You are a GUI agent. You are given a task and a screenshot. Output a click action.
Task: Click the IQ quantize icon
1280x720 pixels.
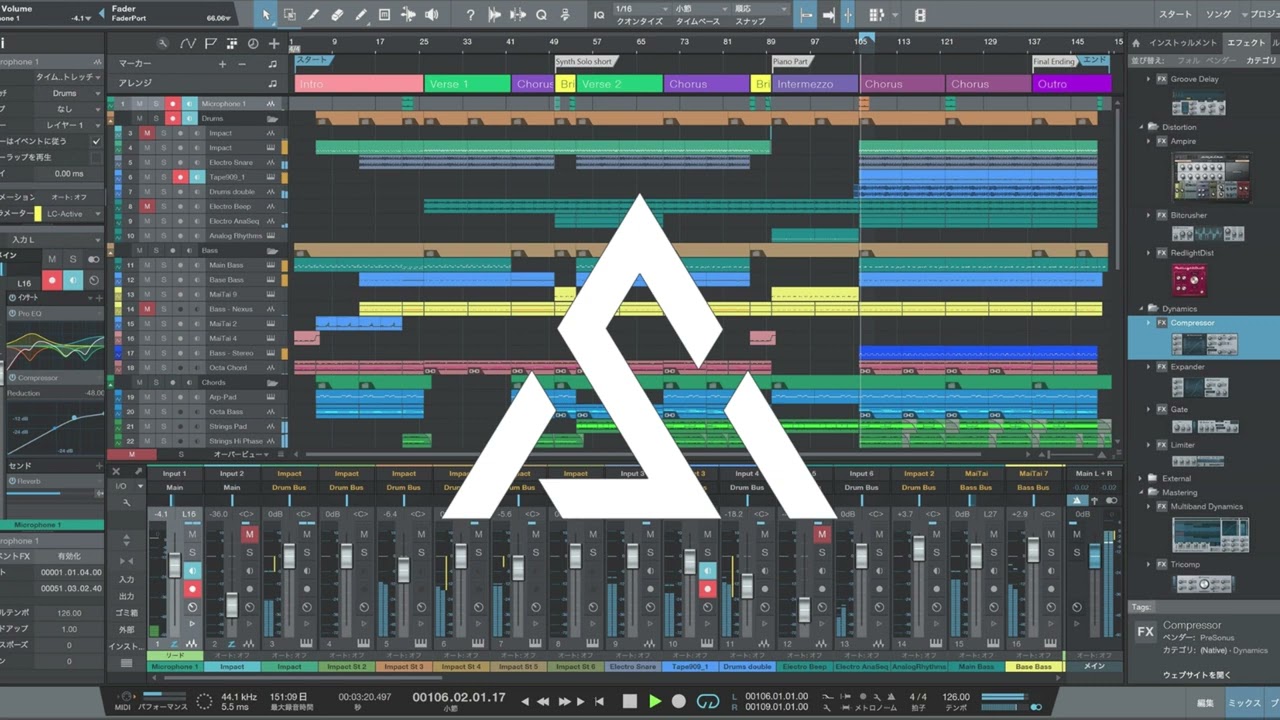[599, 15]
